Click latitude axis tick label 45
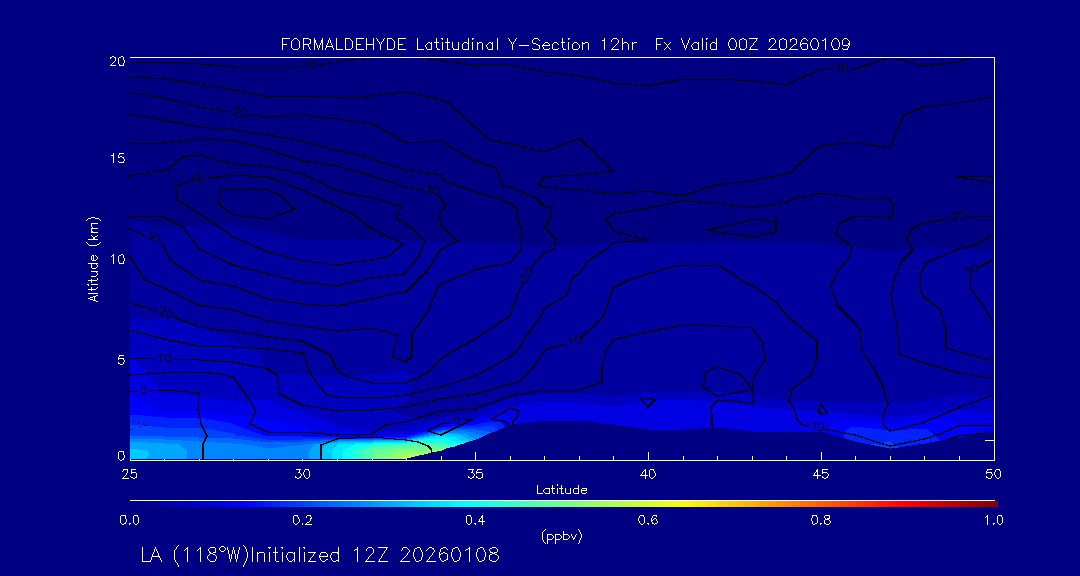Image resolution: width=1080 pixels, height=576 pixels. [821, 474]
